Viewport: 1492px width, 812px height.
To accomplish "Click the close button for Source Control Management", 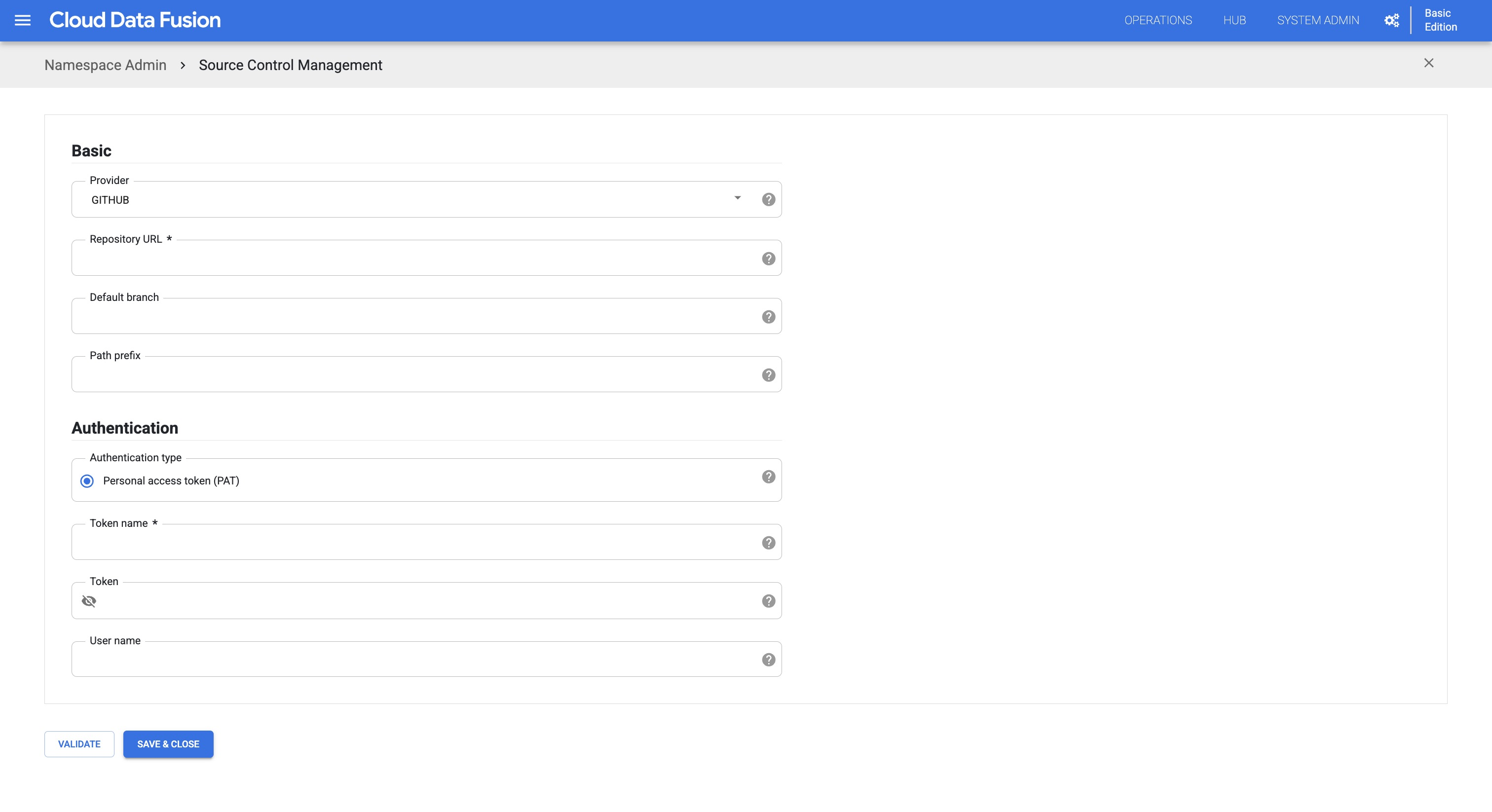I will (1429, 63).
